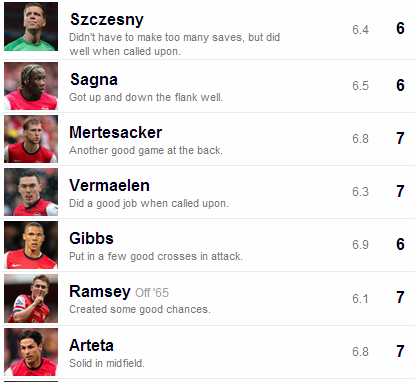Click Ramsey's Off '65 substitution note
This screenshot has width=415, height=382.
click(152, 293)
